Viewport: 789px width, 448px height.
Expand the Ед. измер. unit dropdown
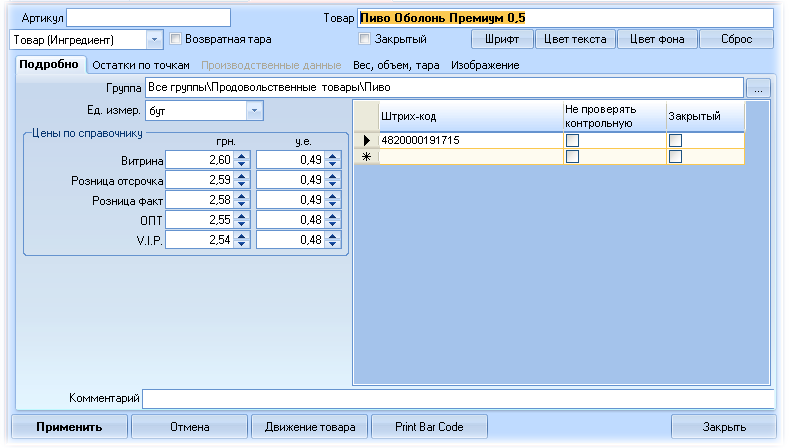pos(254,111)
